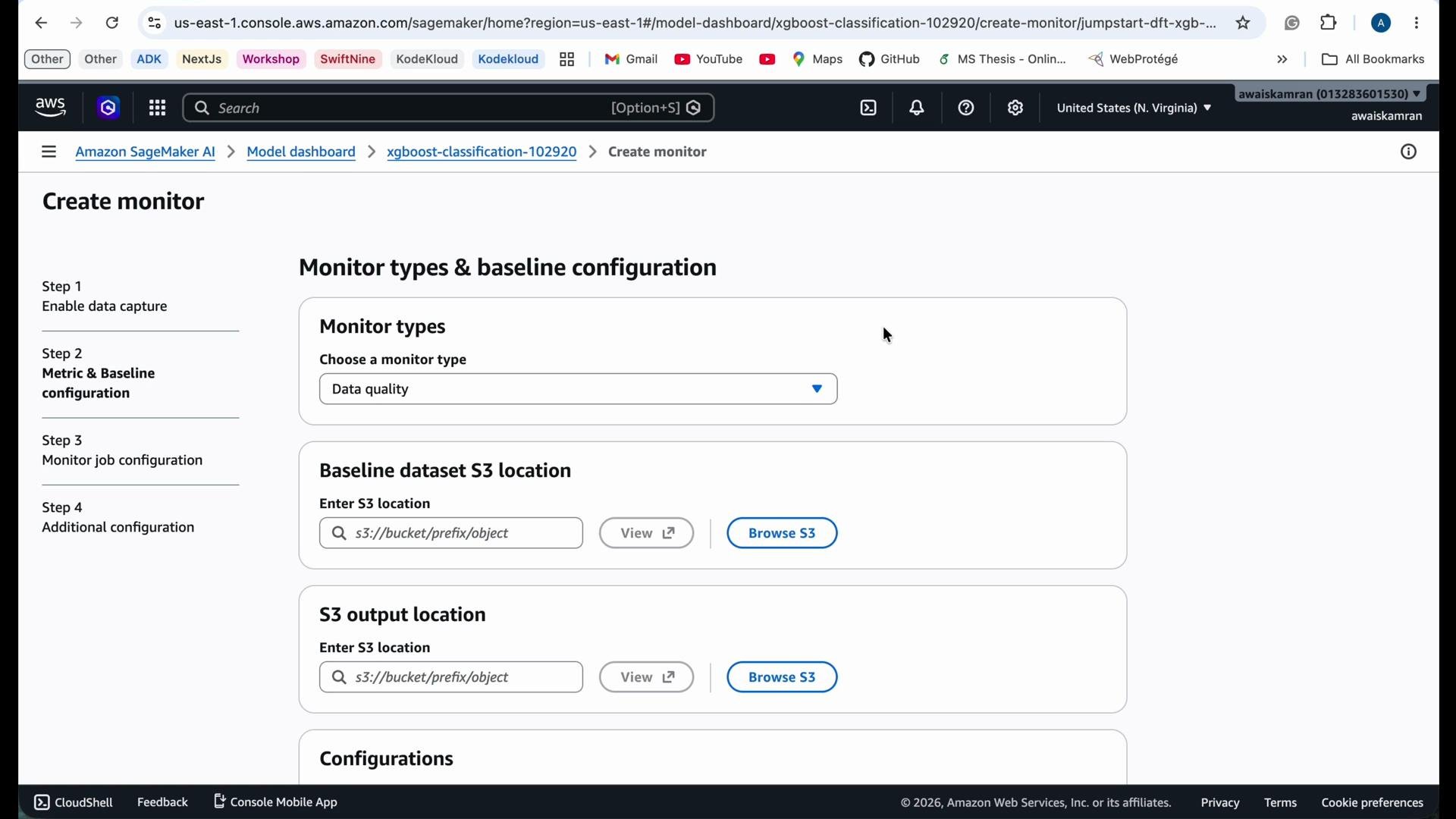Screen dimensions: 1456x819
Task: Click the unlabeled YouTube bookmark icon
Action: 767,59
